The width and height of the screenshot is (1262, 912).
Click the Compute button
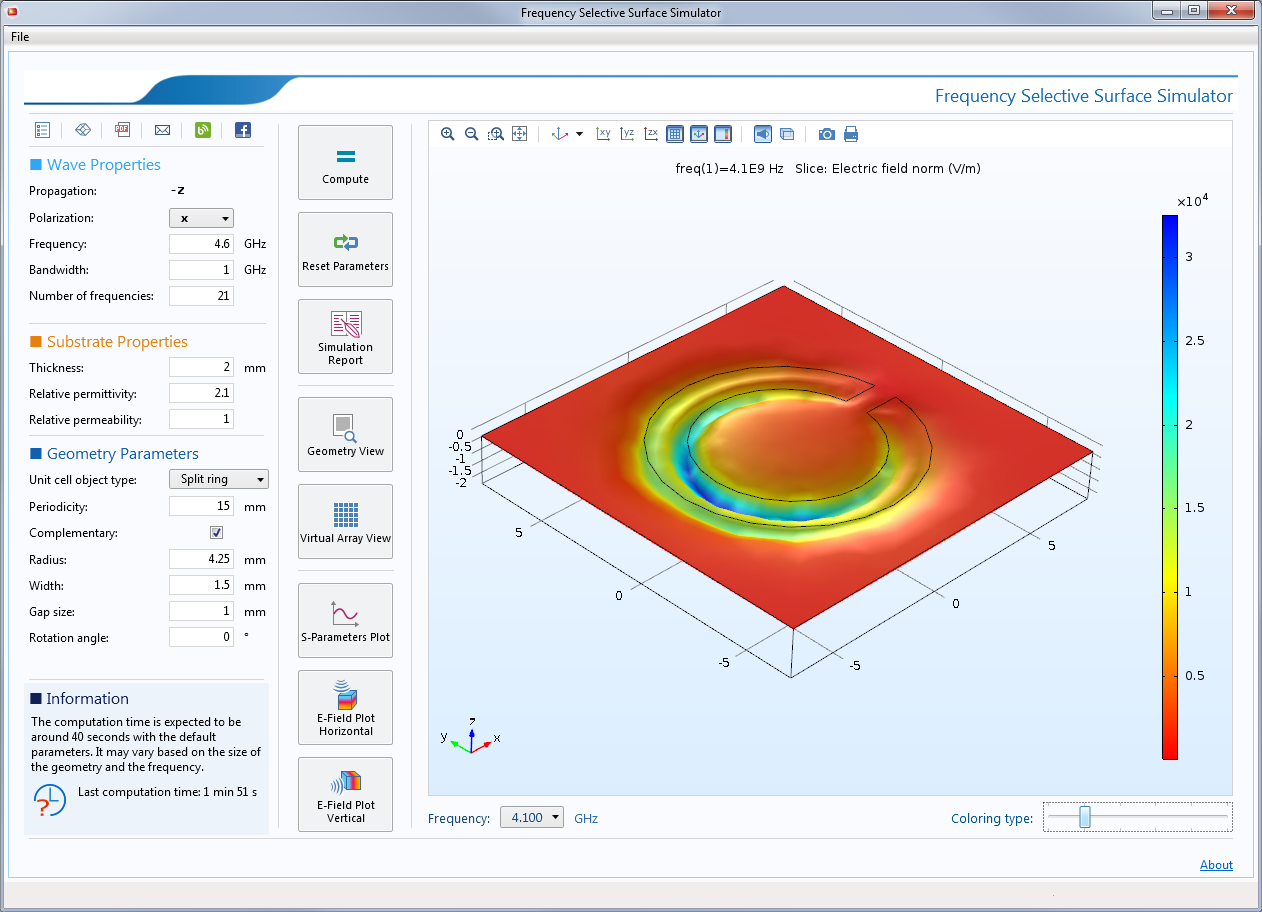tap(345, 162)
